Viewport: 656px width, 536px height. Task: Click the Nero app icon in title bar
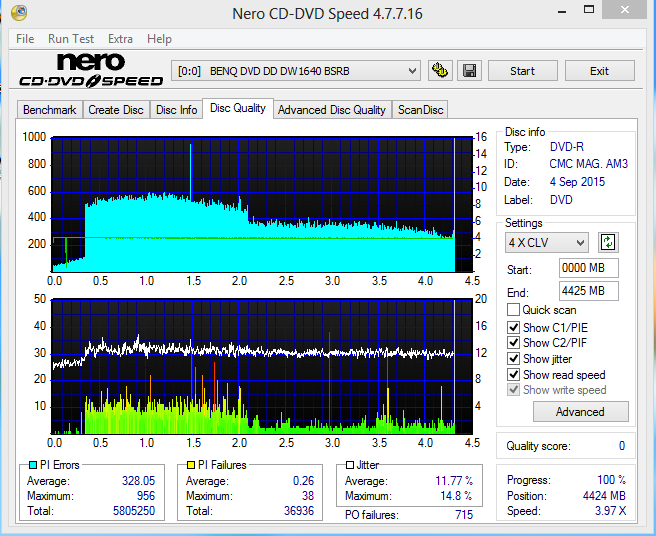pos(18,13)
